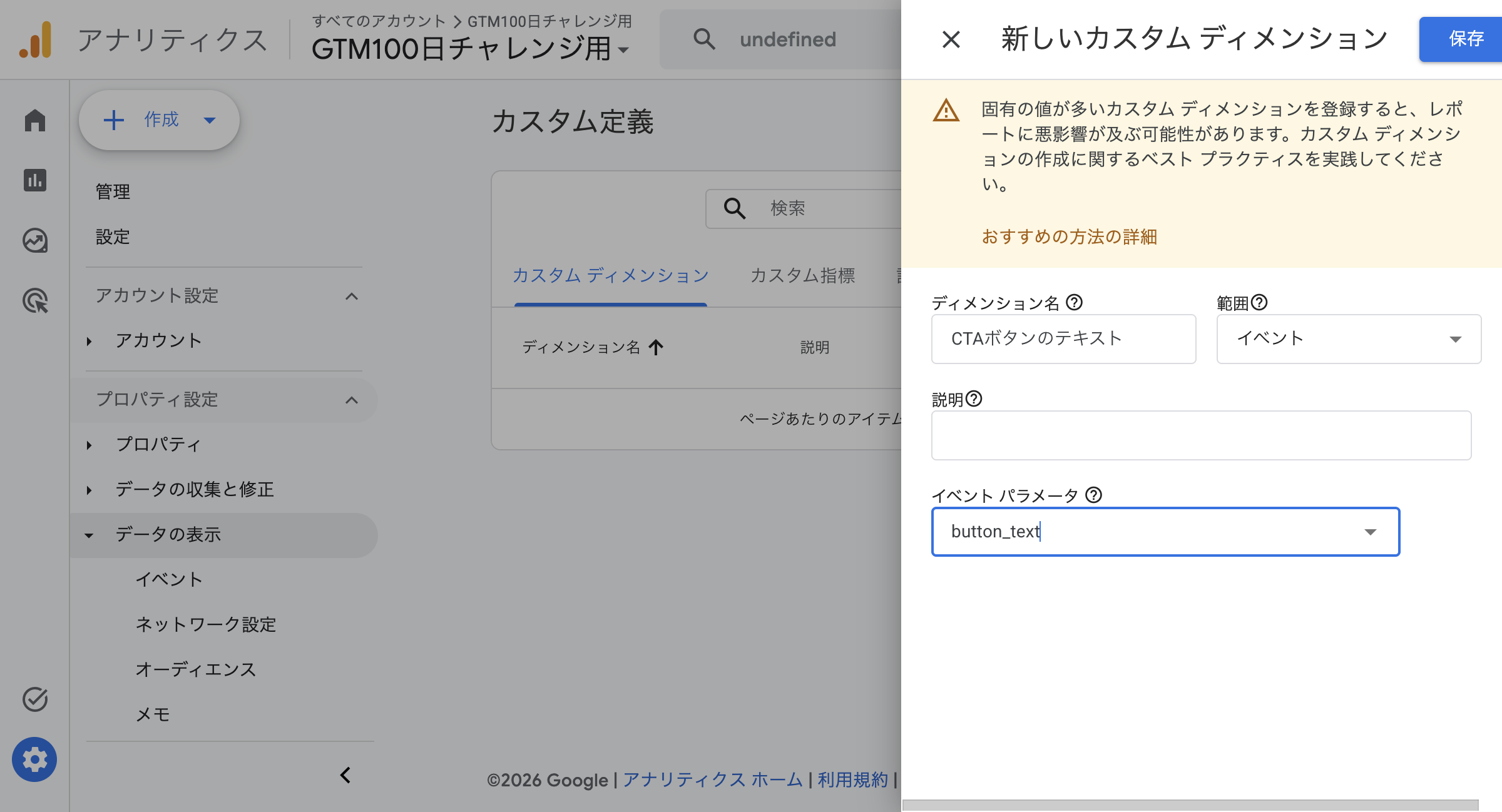Open the Explore icon in the left rail
This screenshot has height=812, width=1502.
click(35, 240)
